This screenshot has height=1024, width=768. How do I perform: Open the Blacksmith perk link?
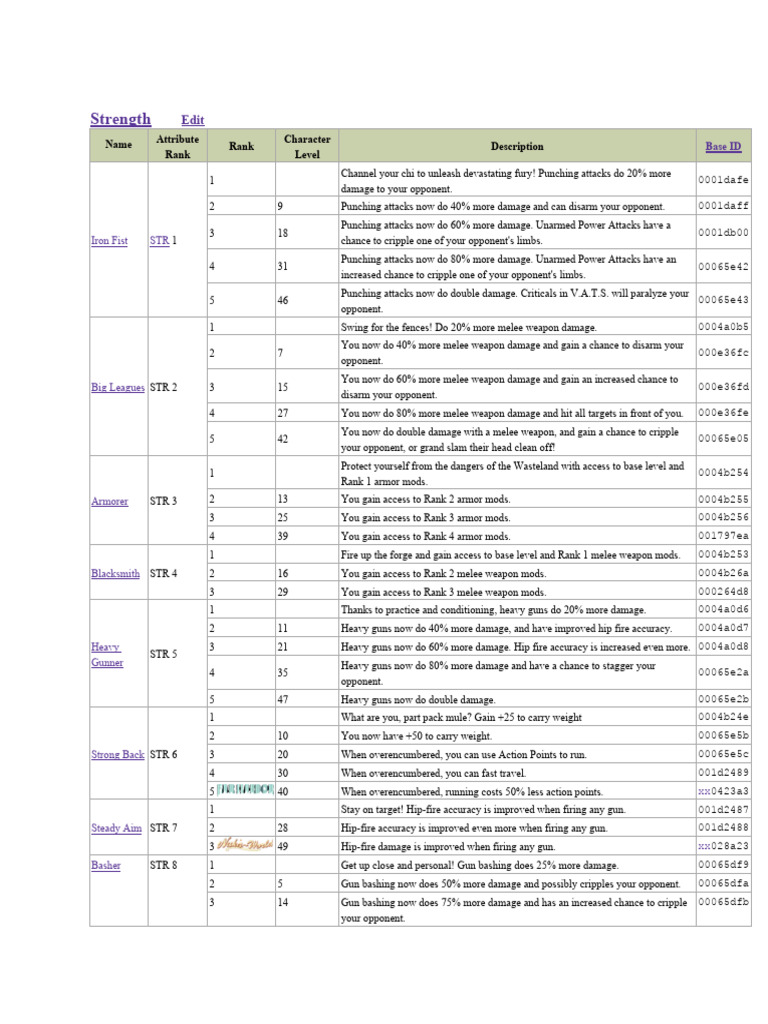point(116,573)
